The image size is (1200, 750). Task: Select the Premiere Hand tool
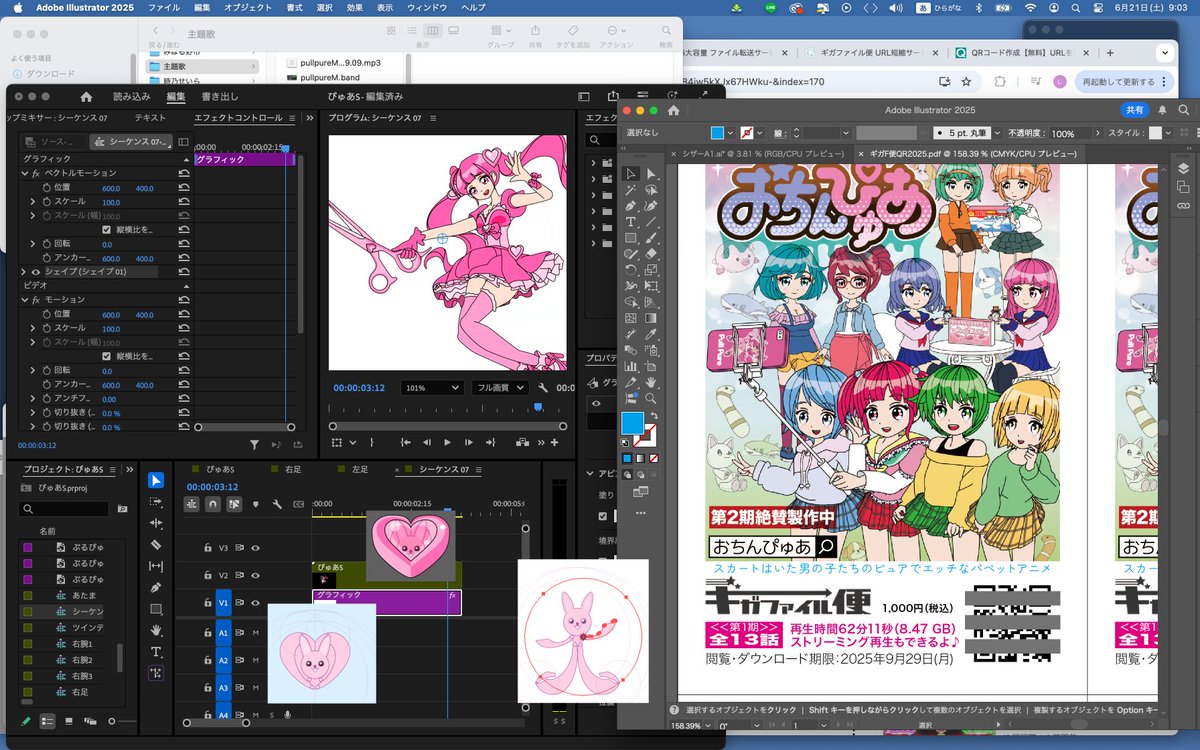tap(156, 630)
